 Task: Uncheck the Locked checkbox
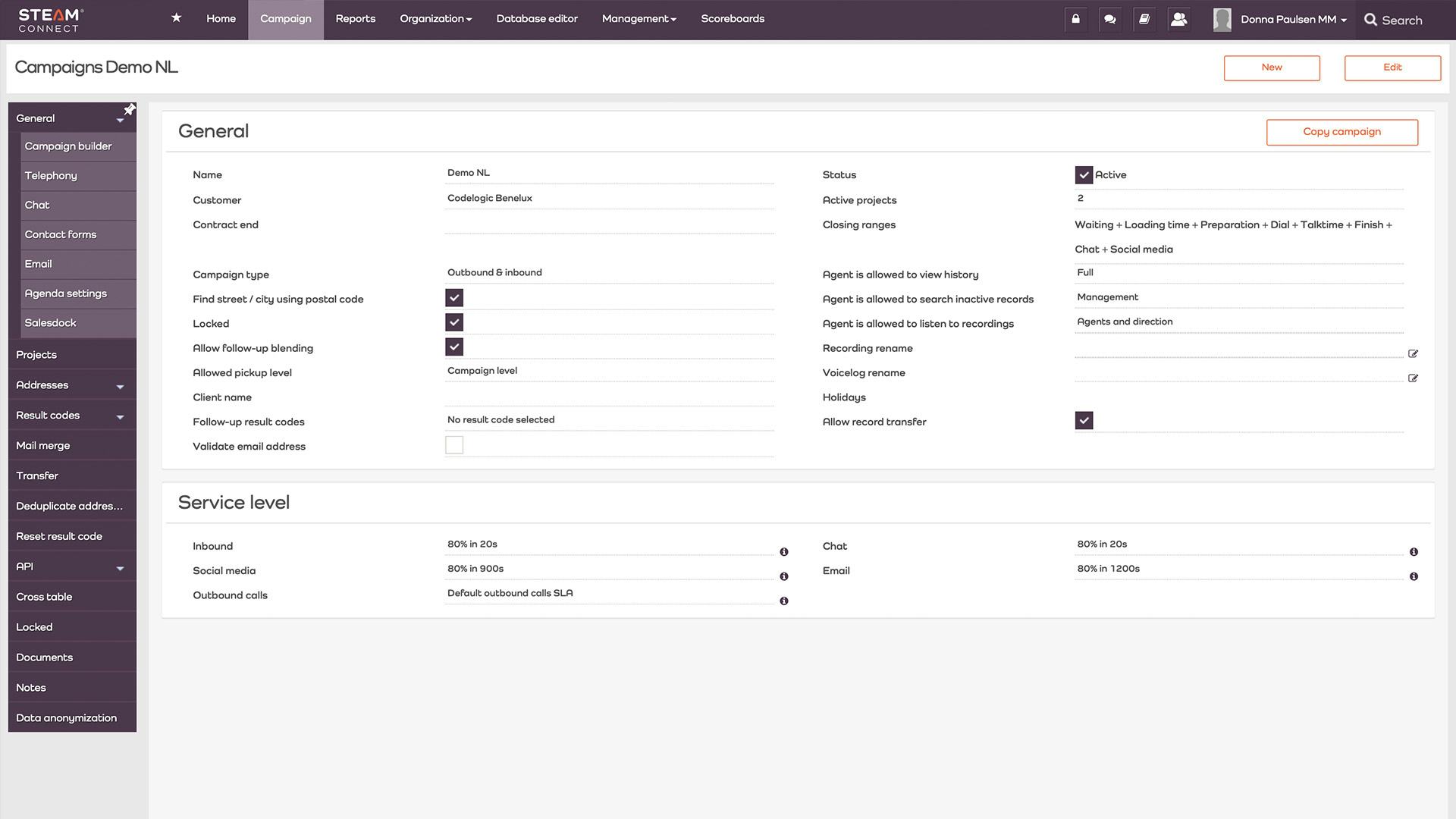coord(453,322)
